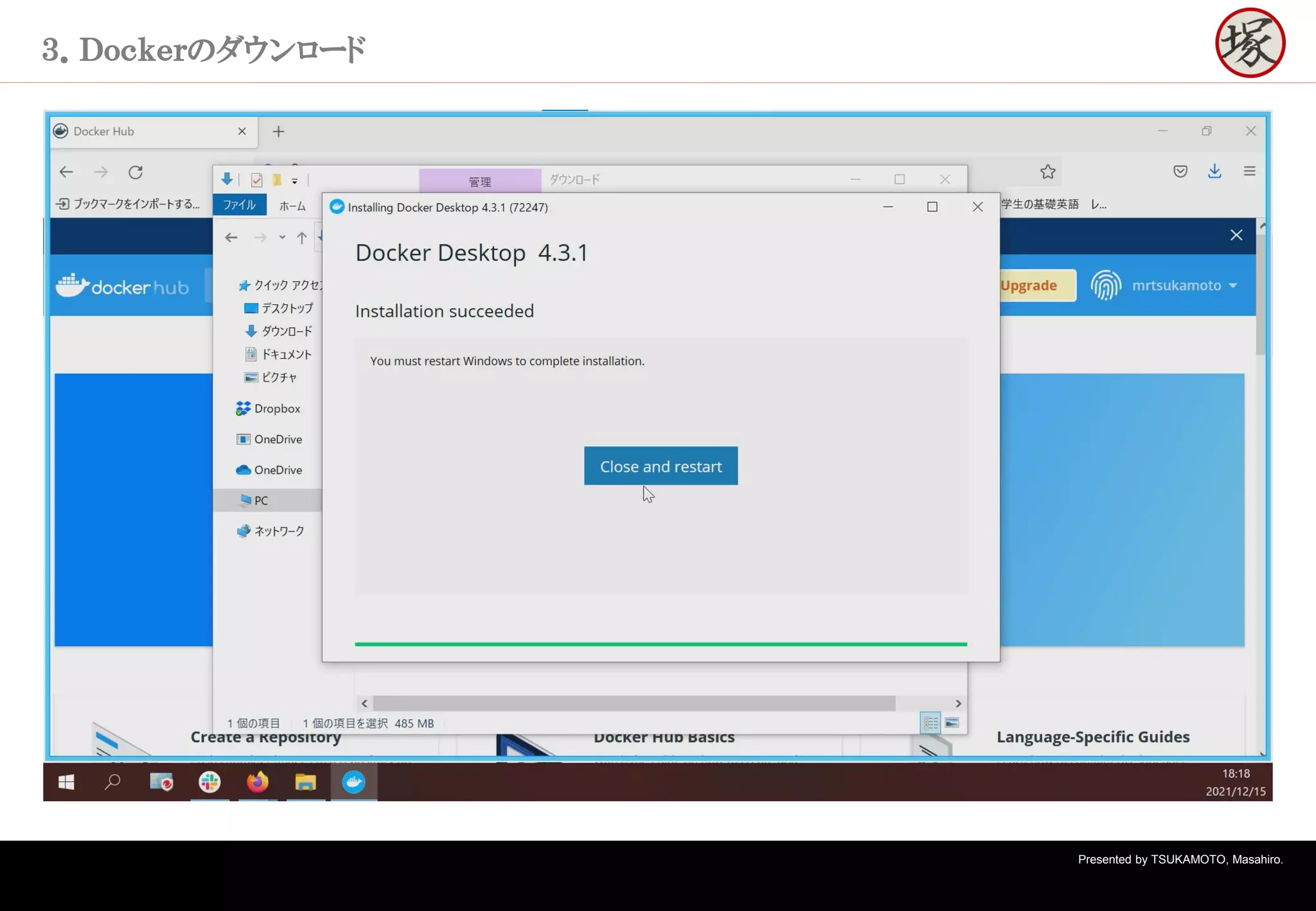This screenshot has width=1316, height=911.
Task: Select the Docker Hub browser tab
Action: (x=154, y=132)
